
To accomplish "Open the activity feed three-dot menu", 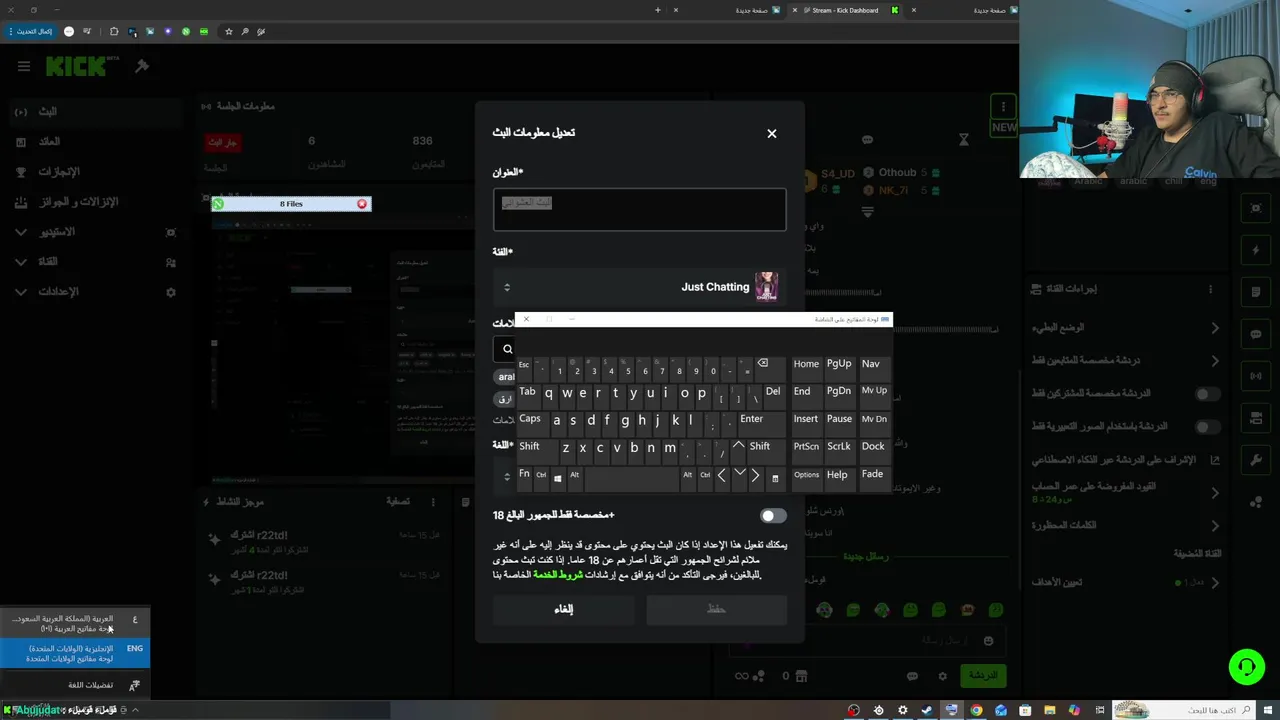I will click(x=433, y=502).
